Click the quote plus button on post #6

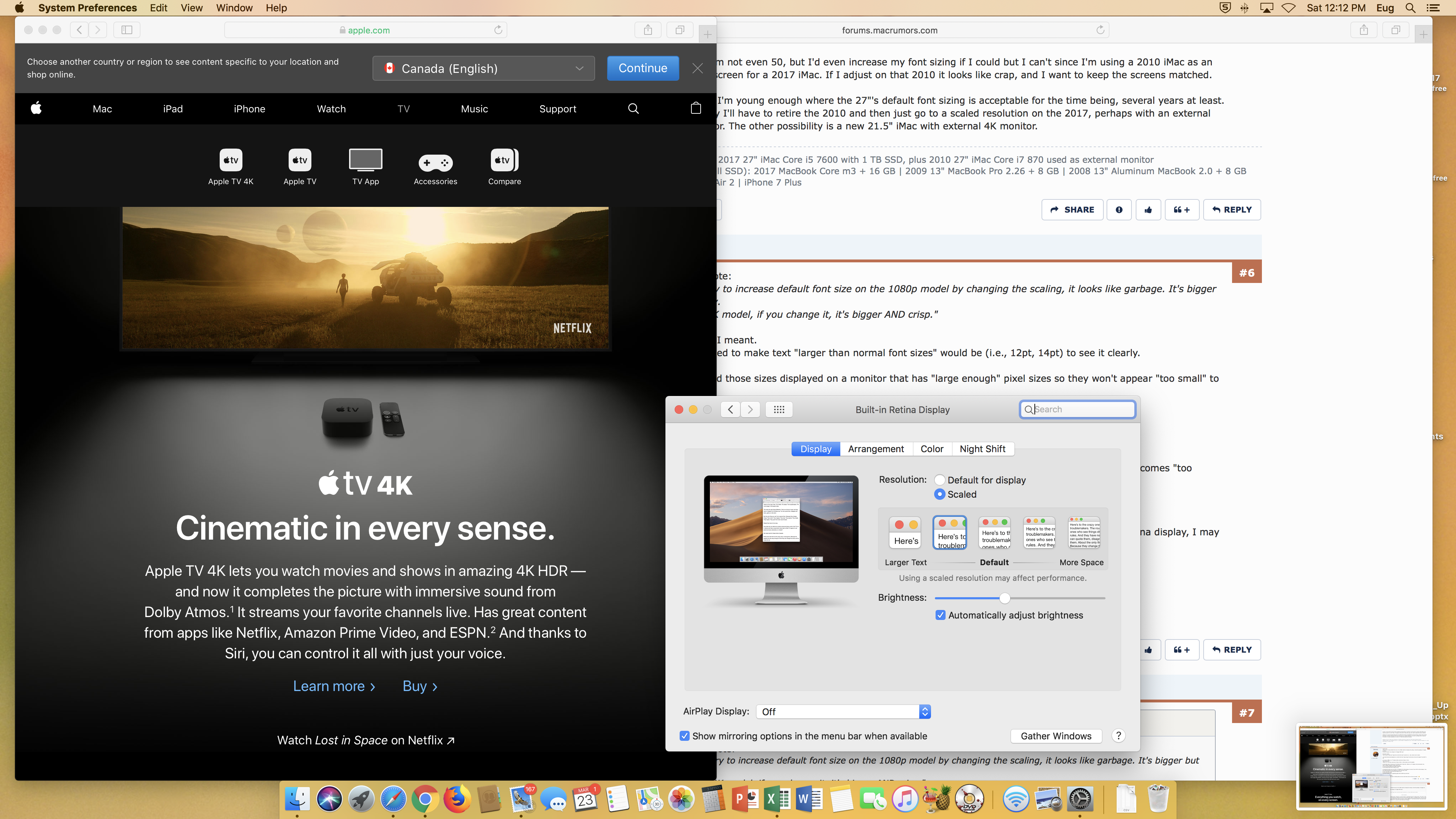(x=1181, y=650)
